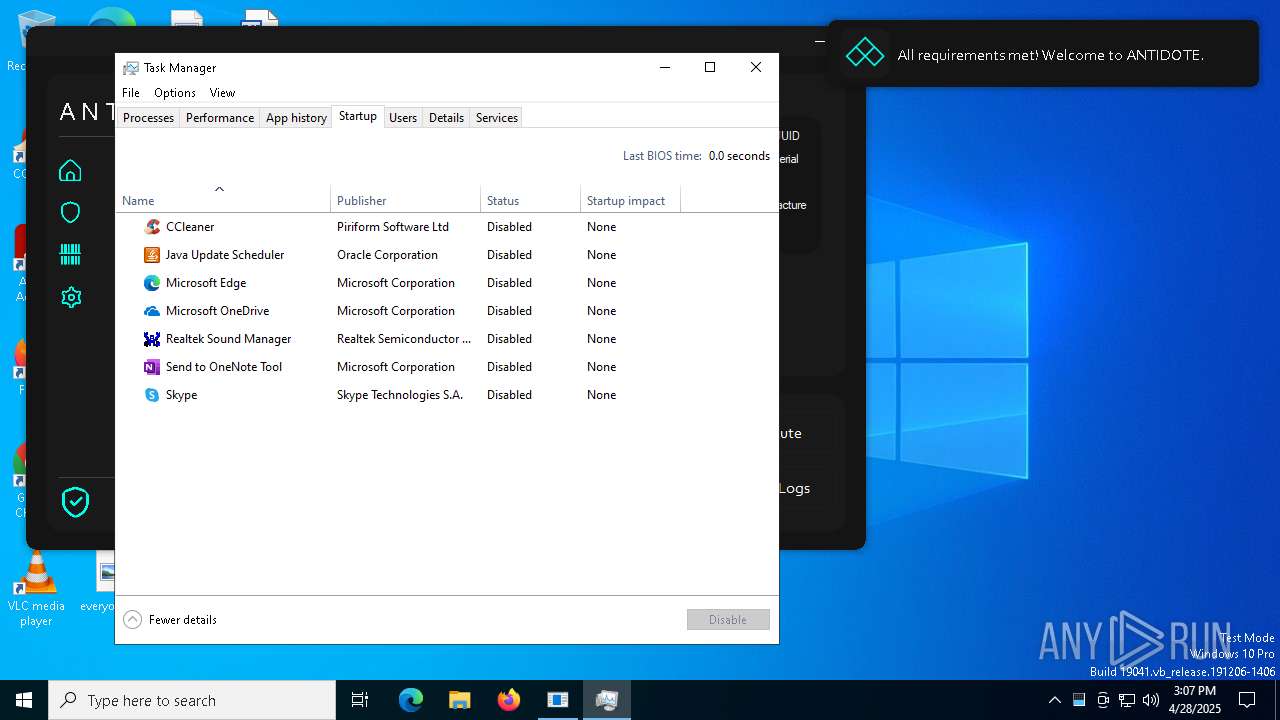The image size is (1280, 720).
Task: Switch to the Performance tab
Action: 220,118
